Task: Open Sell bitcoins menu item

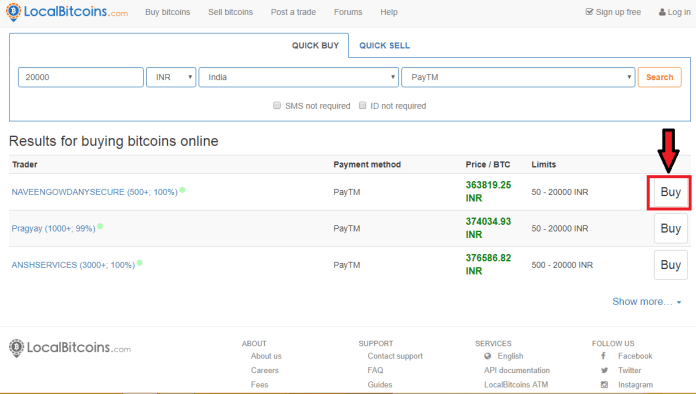Action: pyautogui.click(x=230, y=12)
